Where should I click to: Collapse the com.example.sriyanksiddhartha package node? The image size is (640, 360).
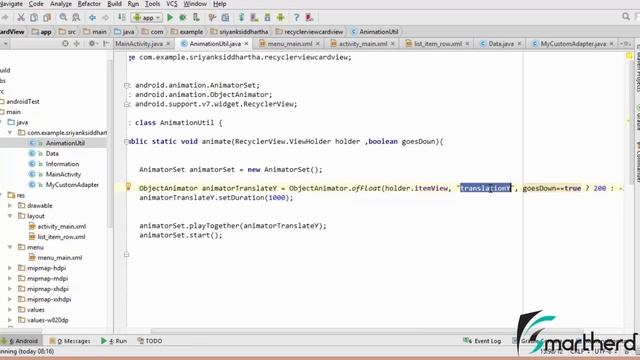pos(10,133)
